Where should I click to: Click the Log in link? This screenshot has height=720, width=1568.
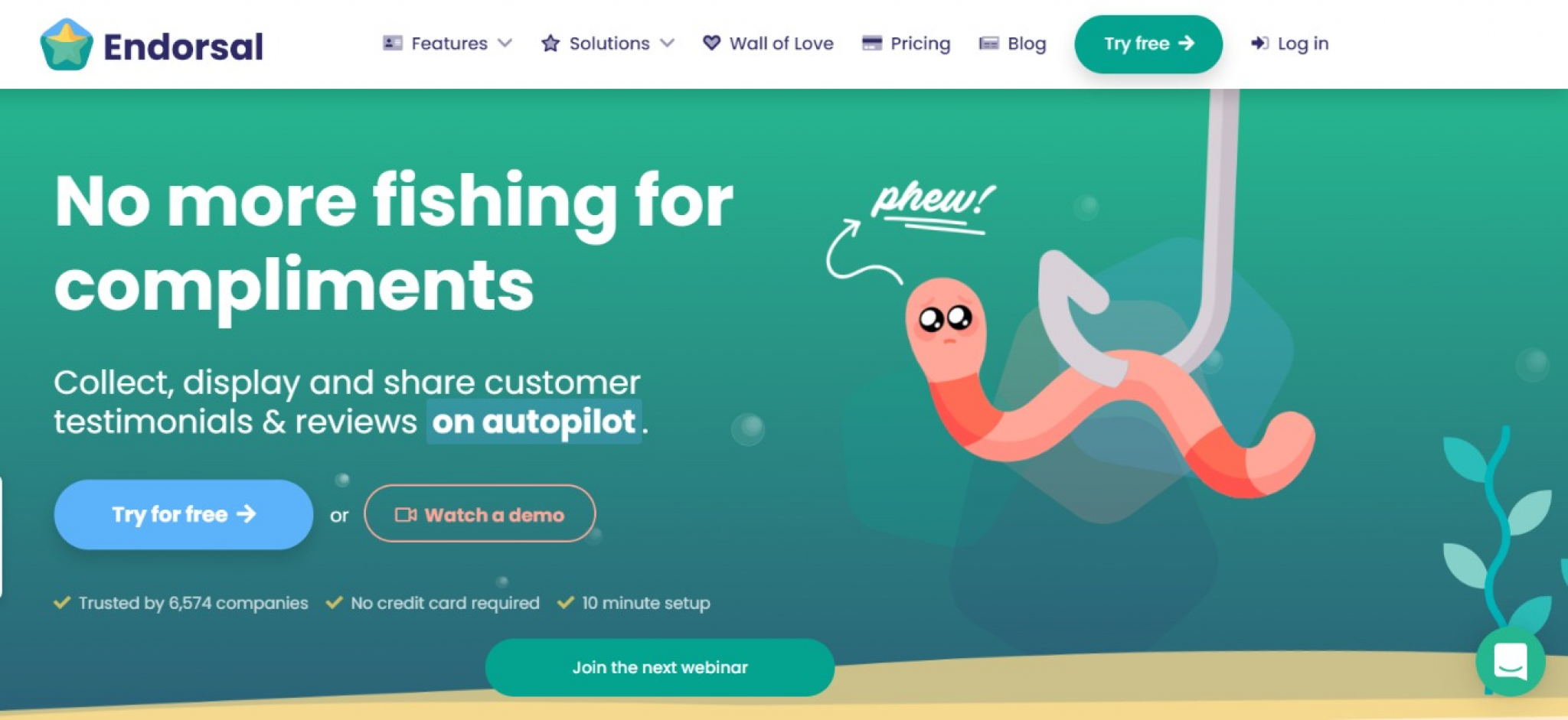[1290, 44]
